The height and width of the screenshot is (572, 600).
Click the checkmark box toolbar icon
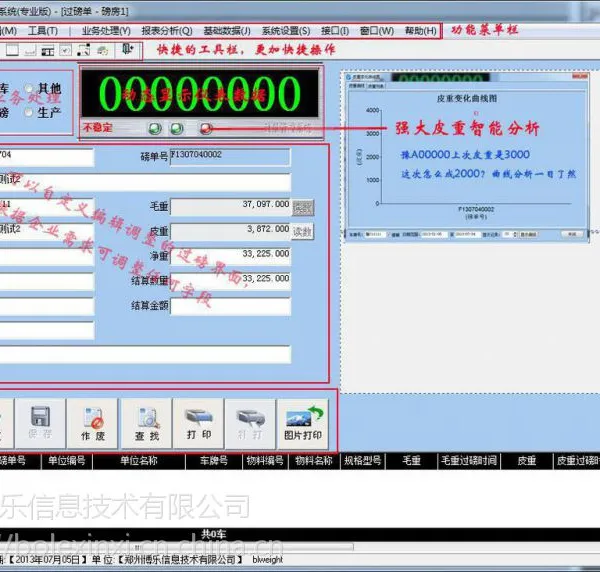click(65, 51)
